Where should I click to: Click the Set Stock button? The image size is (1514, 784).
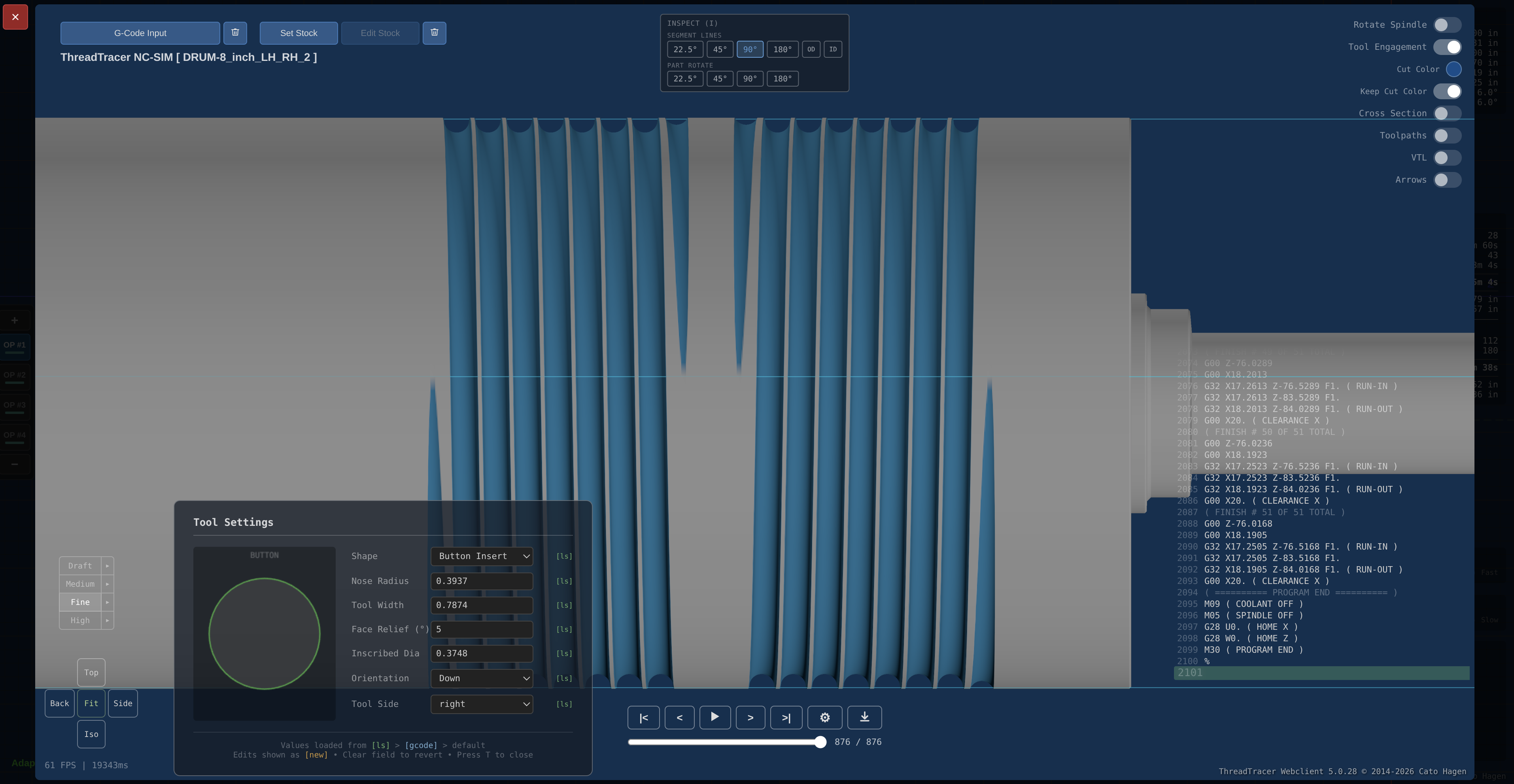pyautogui.click(x=299, y=33)
